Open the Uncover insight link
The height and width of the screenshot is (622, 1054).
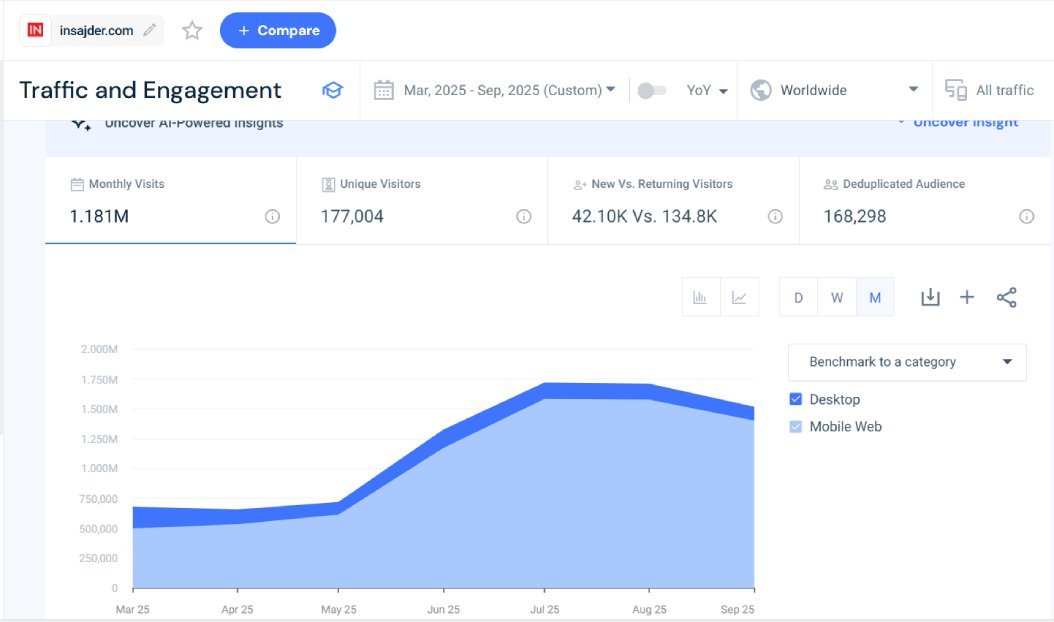[963, 121]
